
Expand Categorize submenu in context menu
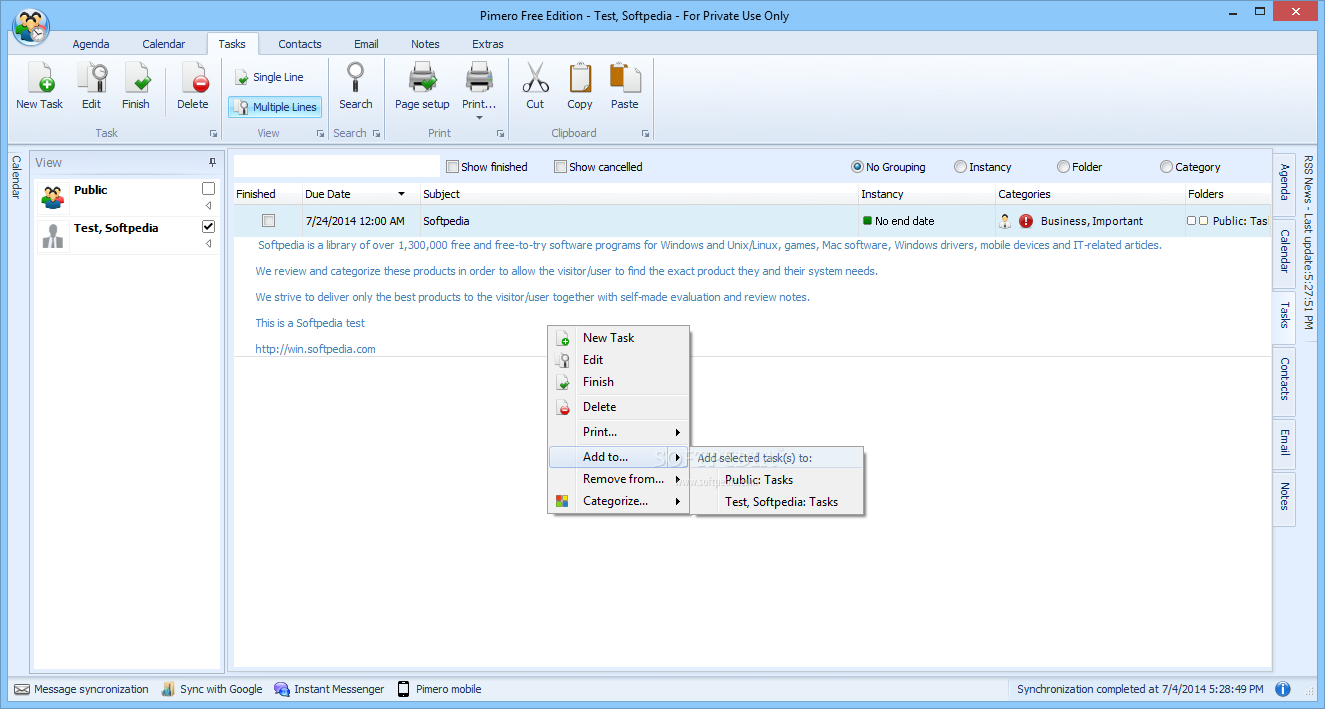pos(619,501)
